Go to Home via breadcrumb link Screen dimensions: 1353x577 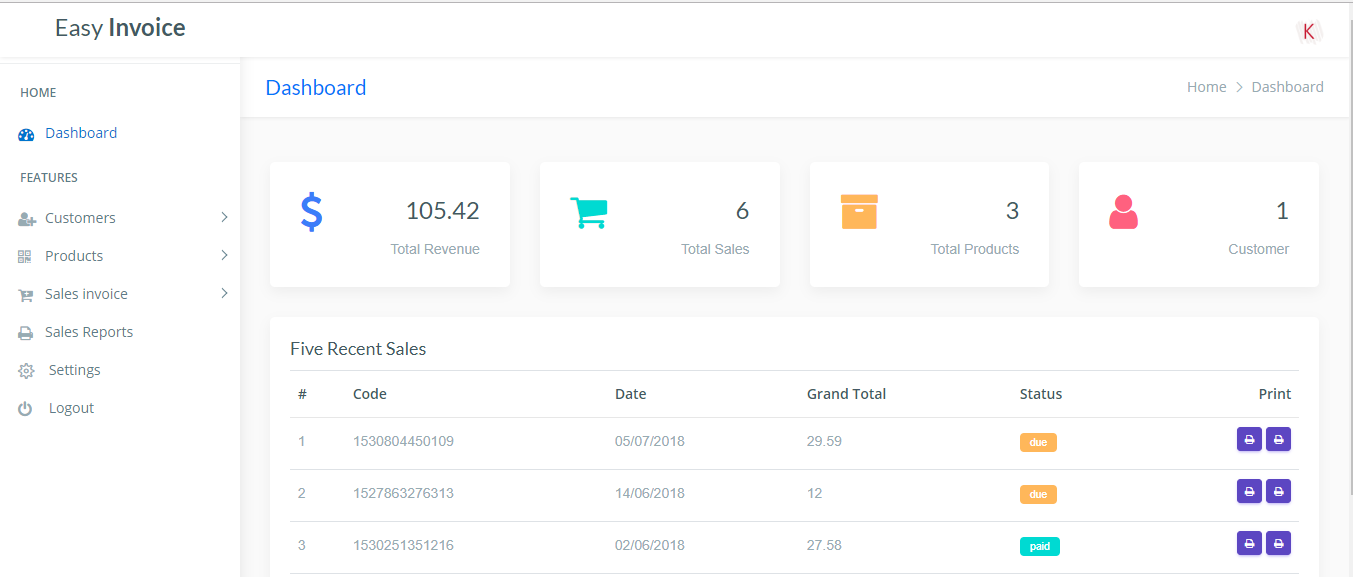[1206, 87]
